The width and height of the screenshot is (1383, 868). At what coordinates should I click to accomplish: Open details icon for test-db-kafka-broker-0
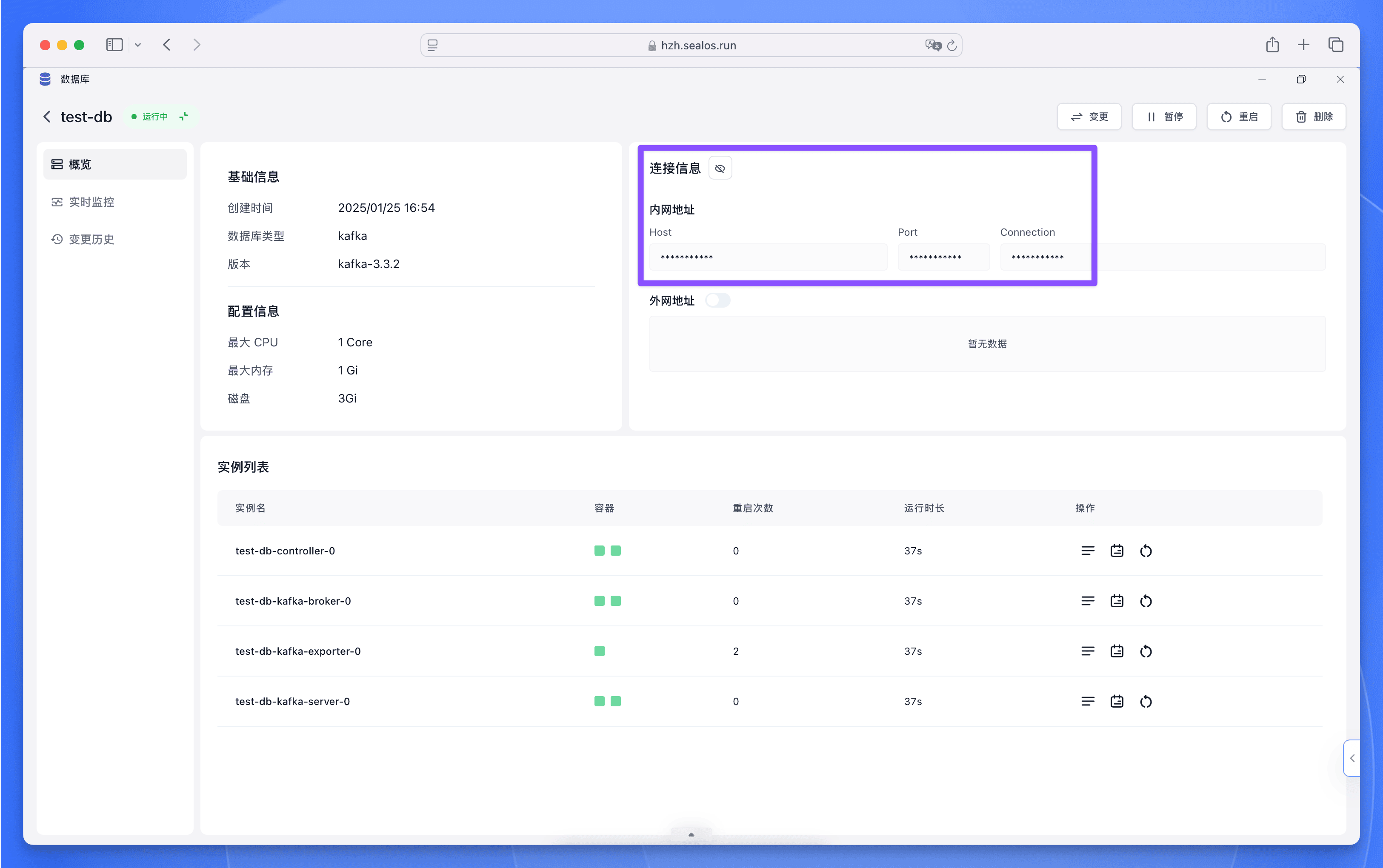1117,601
